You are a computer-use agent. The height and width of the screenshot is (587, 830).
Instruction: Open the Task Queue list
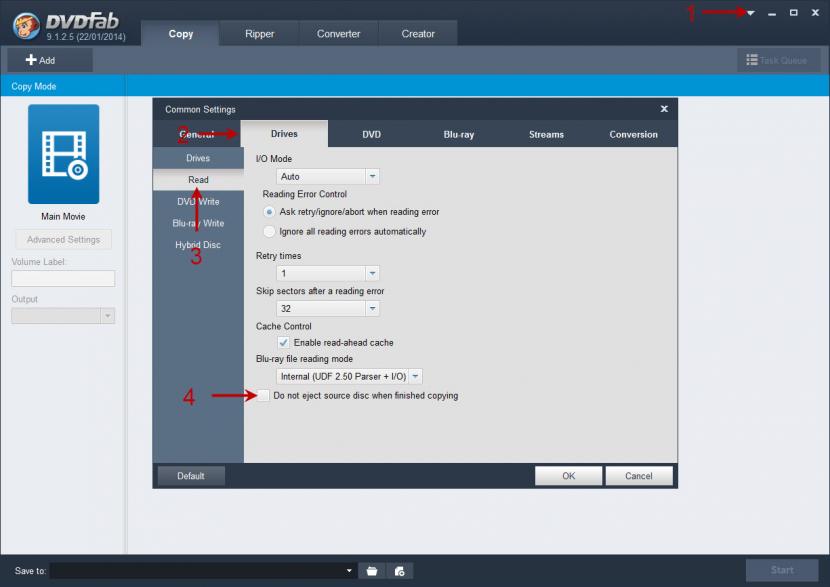click(779, 60)
